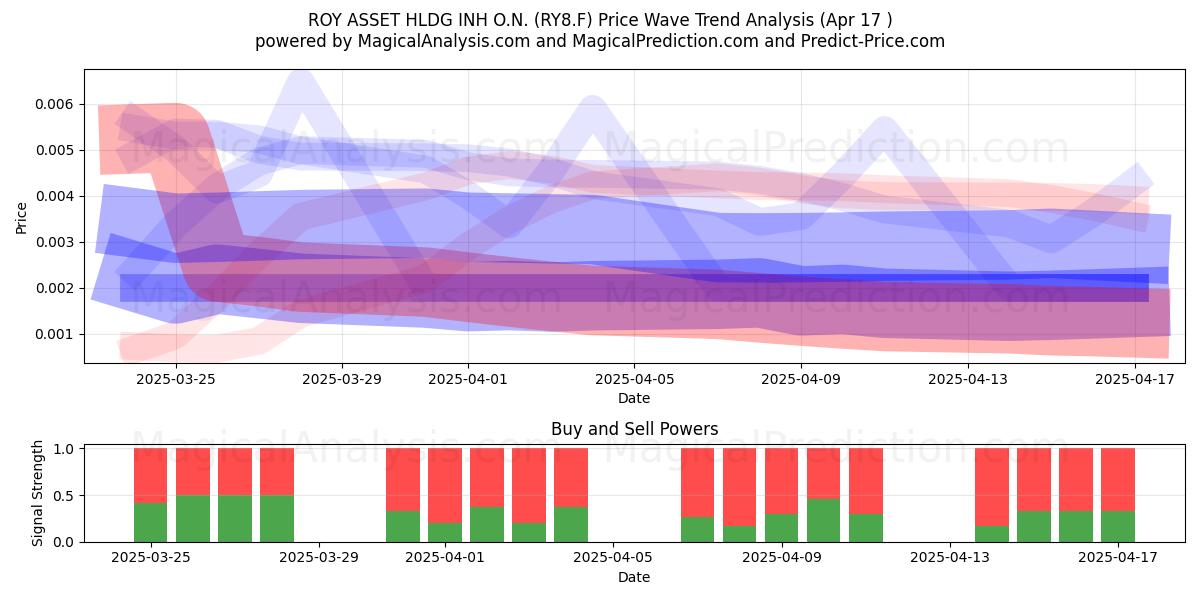Click the 'Date' label under the price chart
Viewport: 1200px width, 600px height.
[634, 398]
